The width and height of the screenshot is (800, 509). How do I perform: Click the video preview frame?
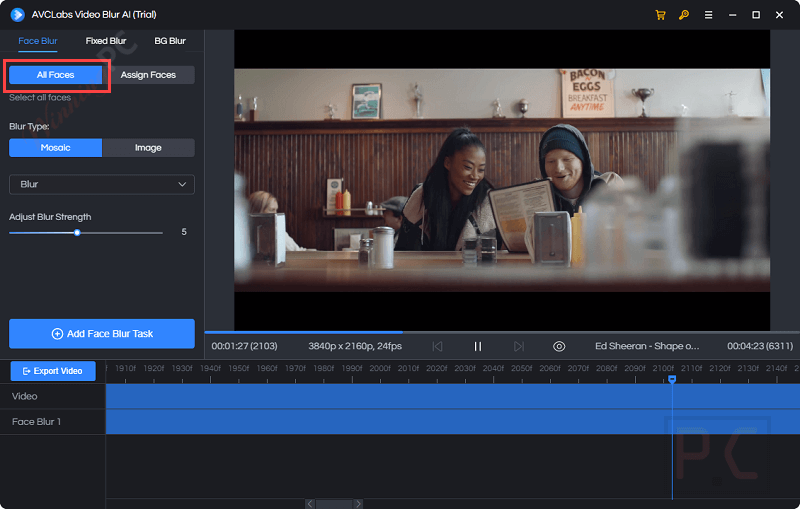click(x=502, y=180)
